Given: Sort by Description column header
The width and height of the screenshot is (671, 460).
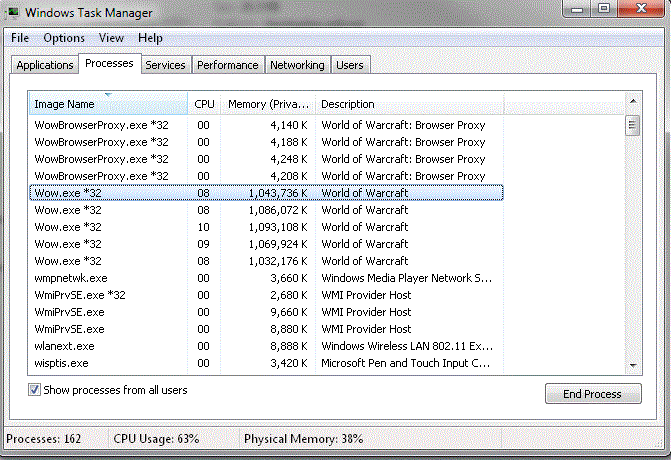Looking at the screenshot, I should [x=410, y=104].
